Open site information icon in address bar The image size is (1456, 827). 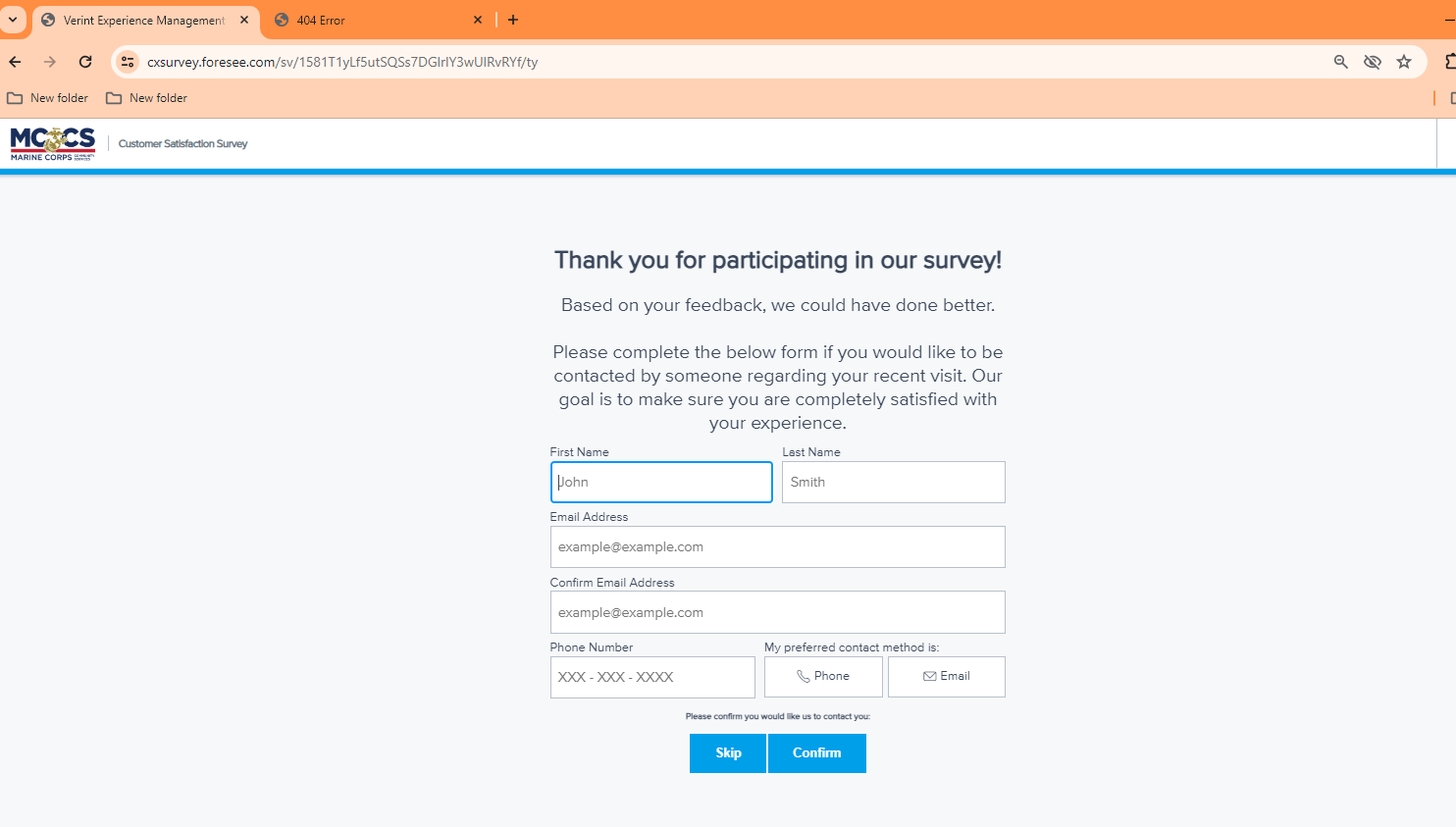point(128,62)
